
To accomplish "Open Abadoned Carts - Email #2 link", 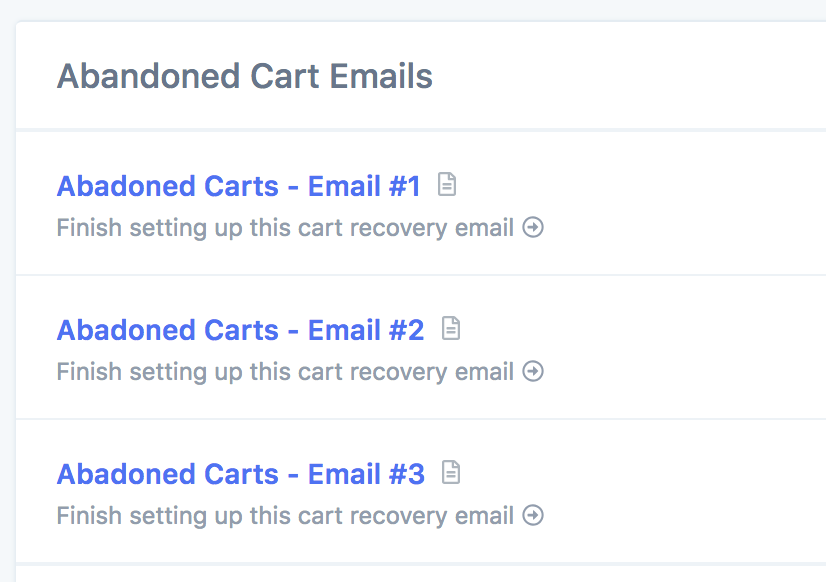I will point(241,330).
